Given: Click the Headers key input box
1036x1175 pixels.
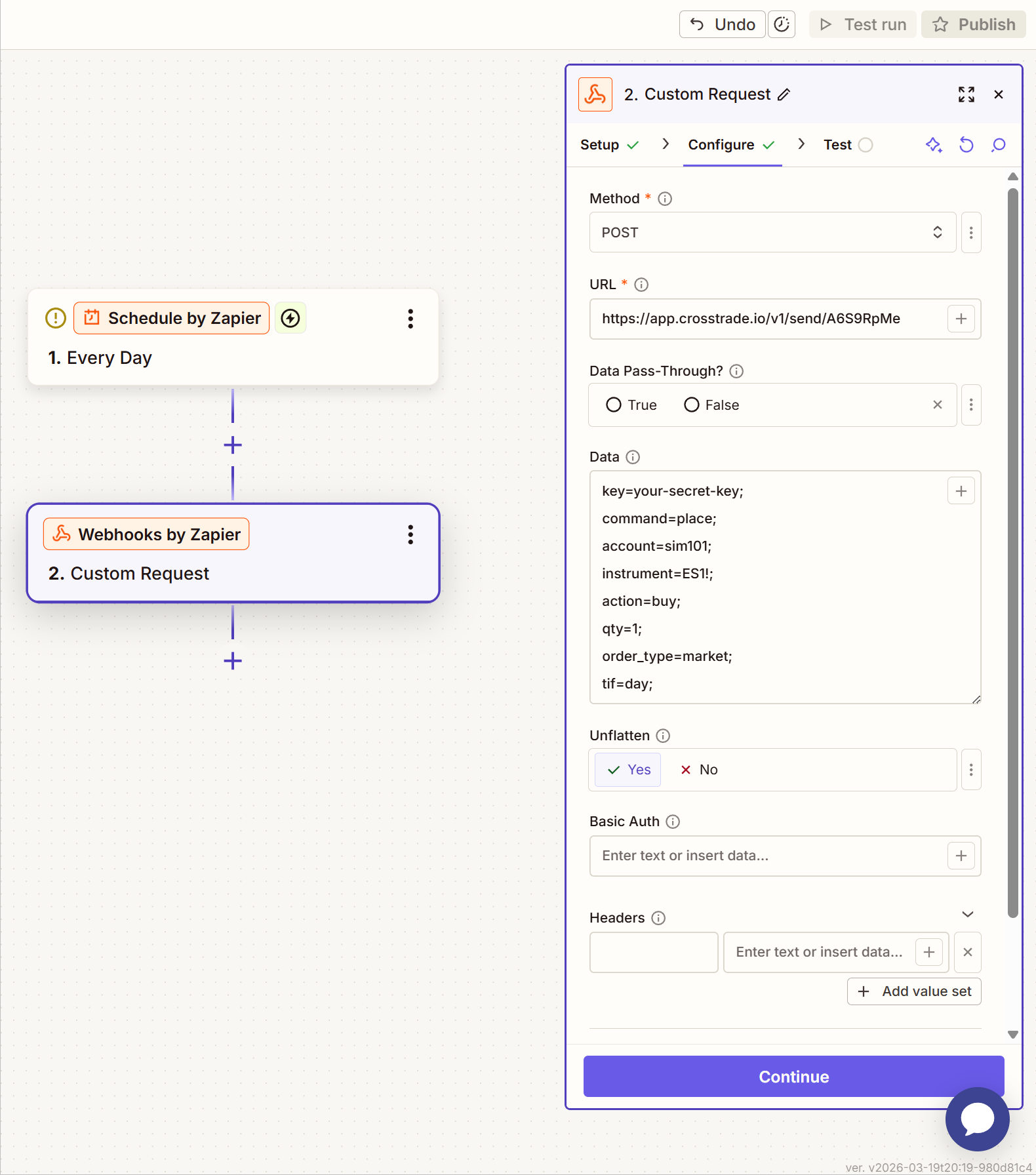Looking at the screenshot, I should [x=654, y=952].
